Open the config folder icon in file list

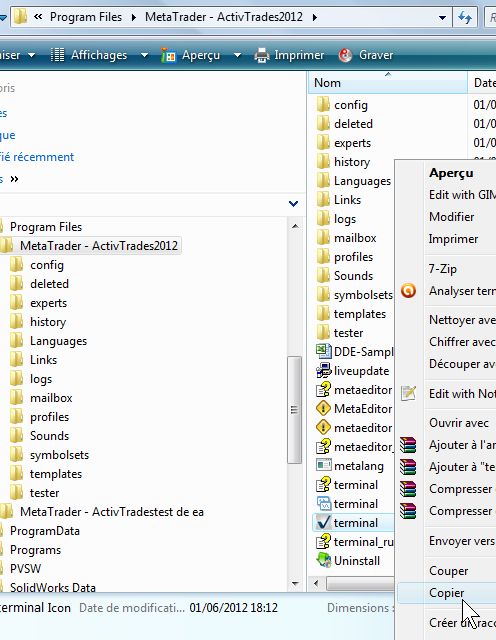[x=323, y=105]
